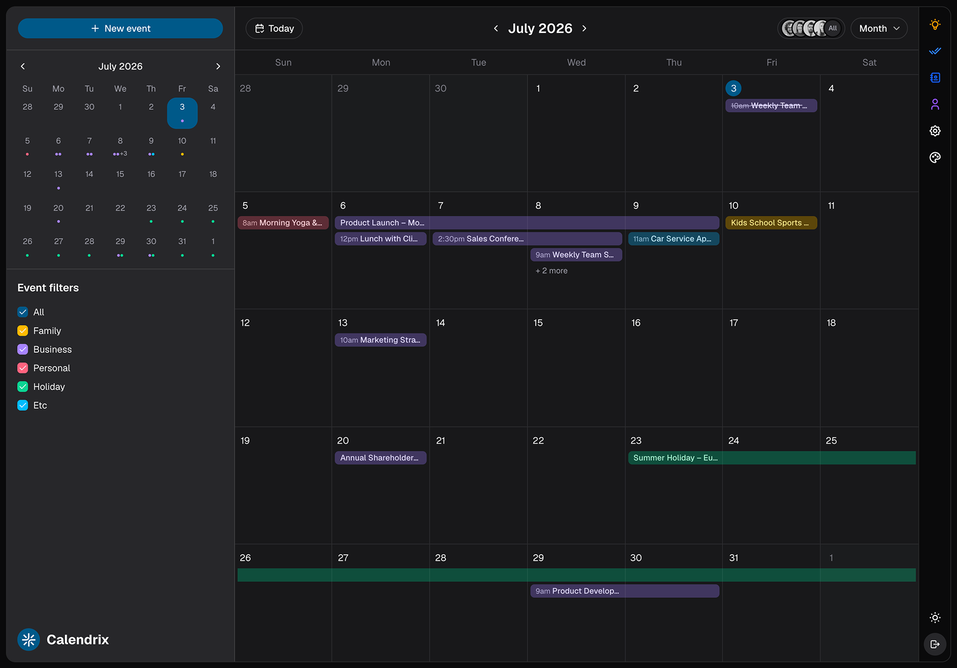Toggle light mode sun icon
957x668 pixels.
934,617
